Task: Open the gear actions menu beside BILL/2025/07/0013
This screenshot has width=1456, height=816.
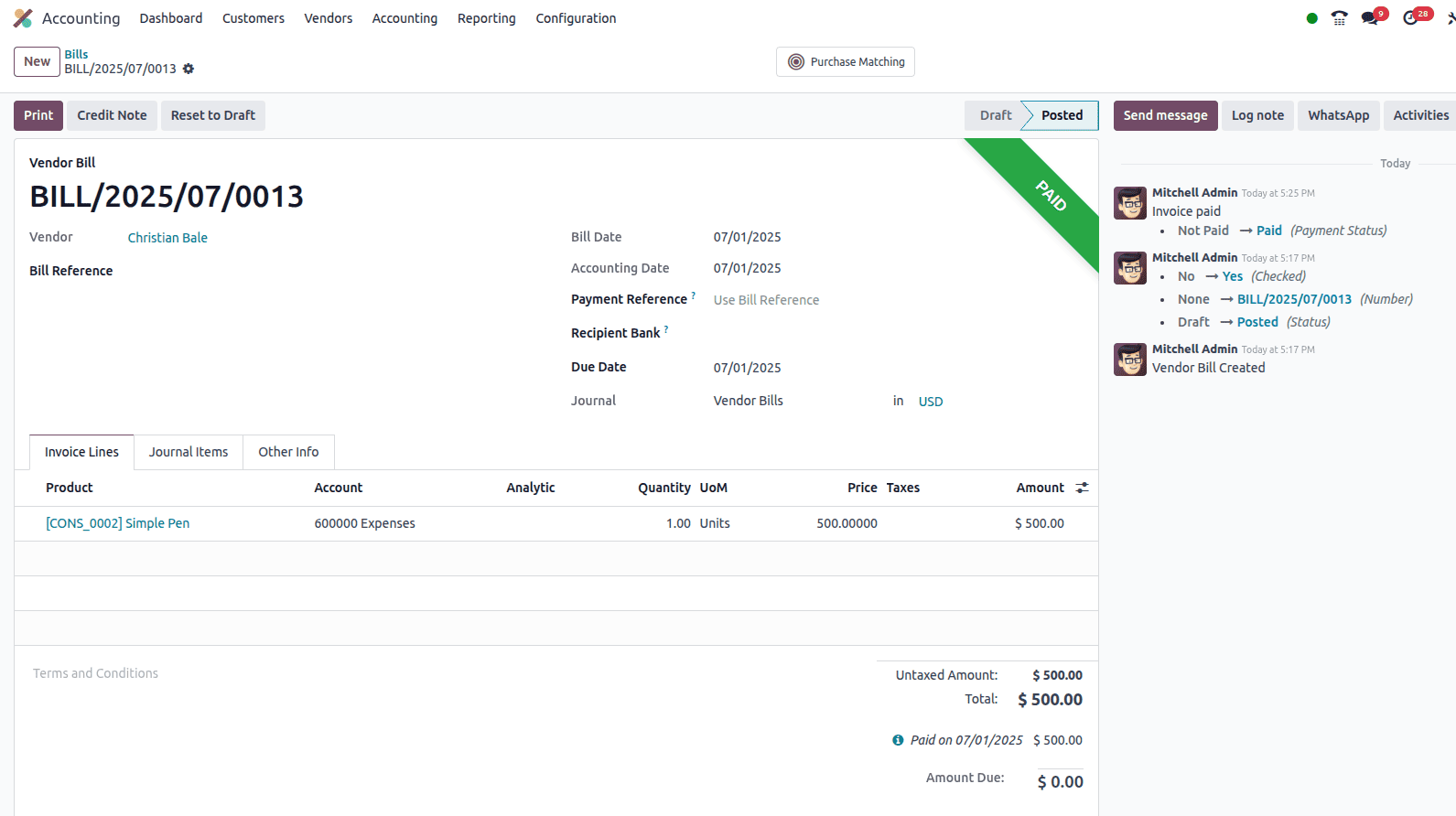Action: 189,69
